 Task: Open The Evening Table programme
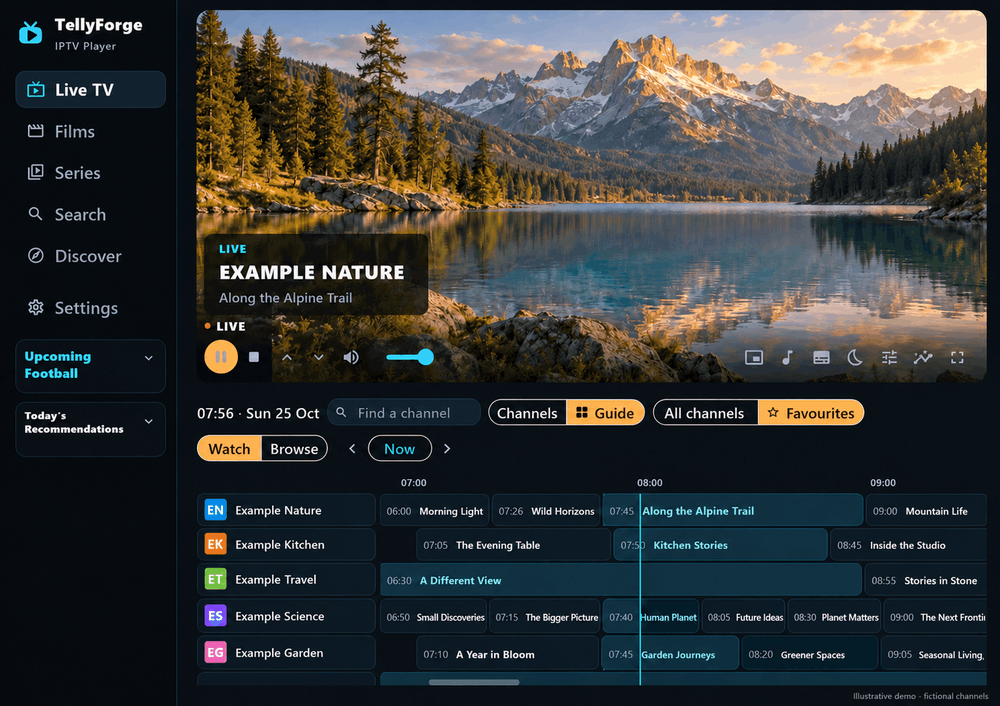click(x=513, y=545)
